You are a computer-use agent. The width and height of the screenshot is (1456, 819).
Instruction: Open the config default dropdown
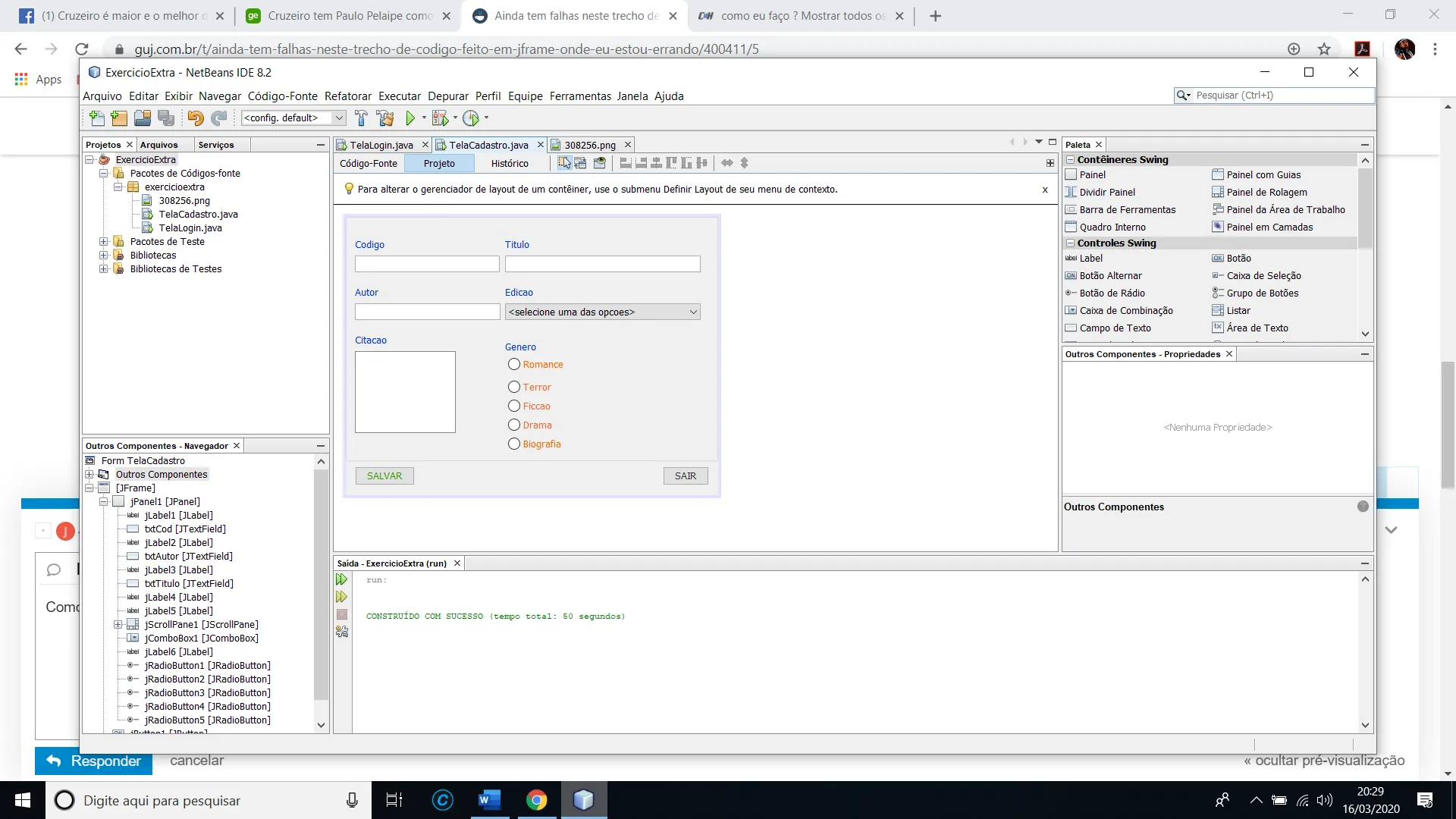pyautogui.click(x=339, y=118)
